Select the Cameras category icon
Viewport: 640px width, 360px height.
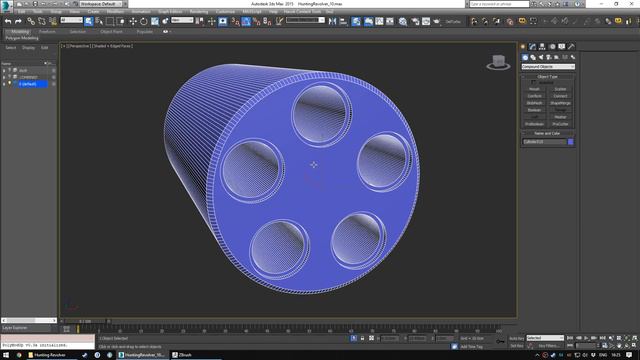[549, 57]
